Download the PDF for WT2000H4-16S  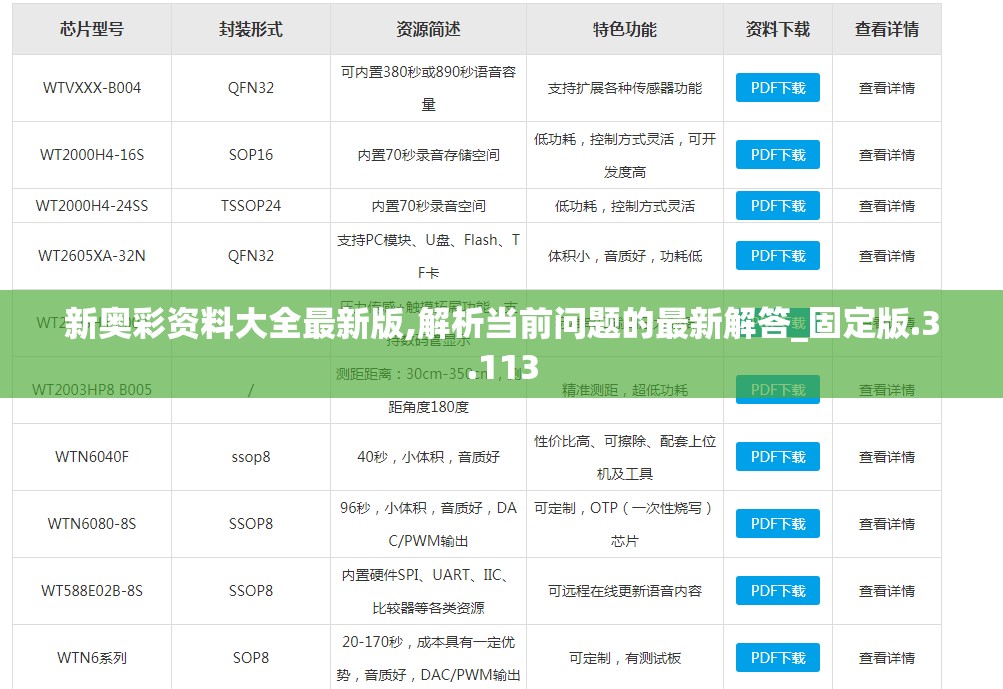click(x=777, y=155)
